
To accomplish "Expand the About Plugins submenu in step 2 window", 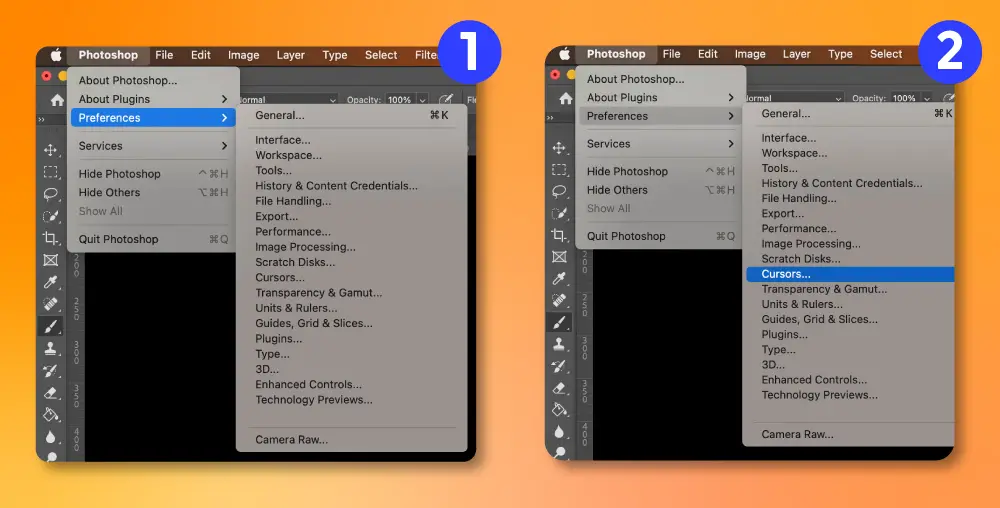I will pos(661,98).
